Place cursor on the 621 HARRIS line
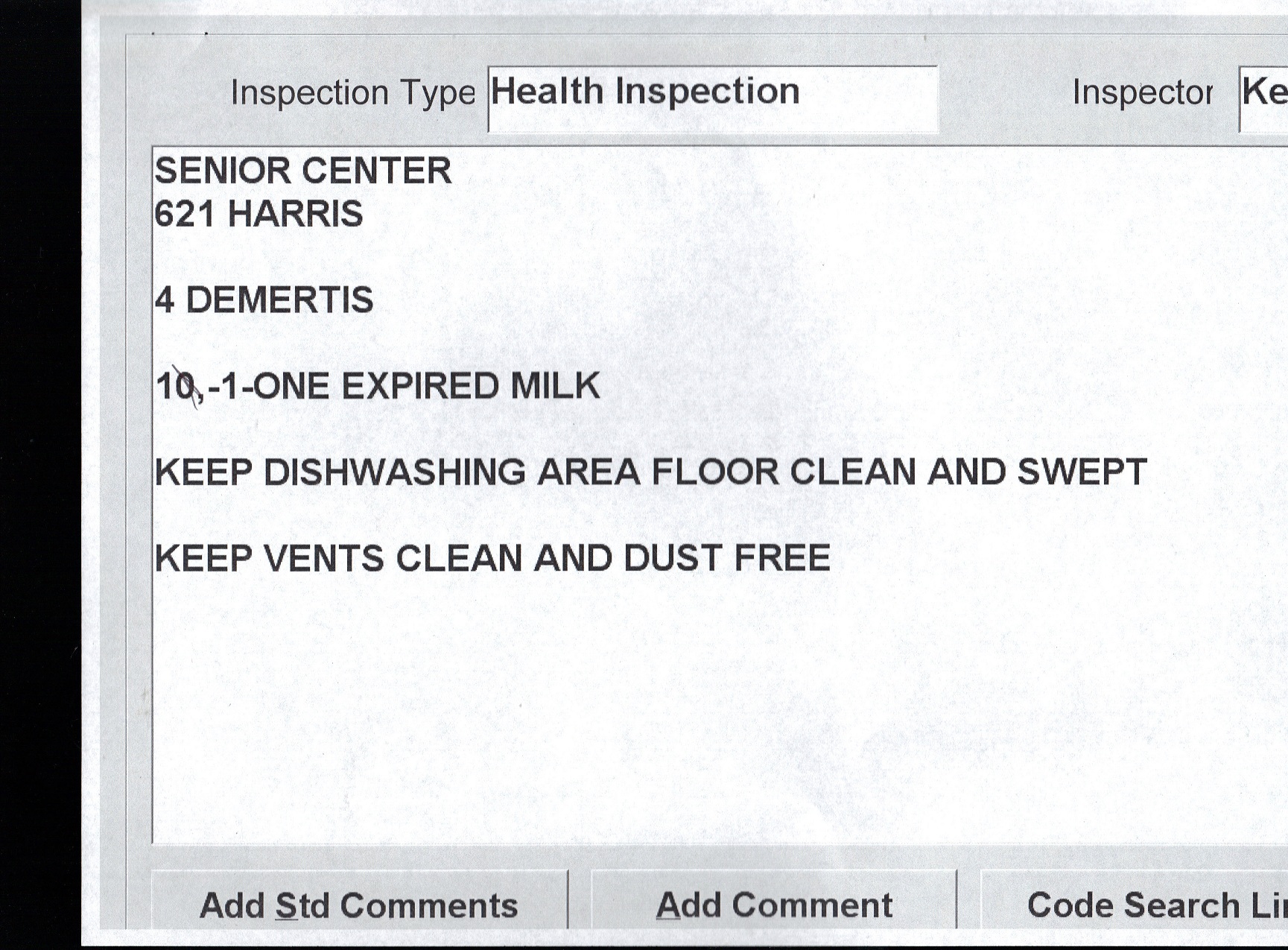This screenshot has height=950, width=1288. (258, 215)
